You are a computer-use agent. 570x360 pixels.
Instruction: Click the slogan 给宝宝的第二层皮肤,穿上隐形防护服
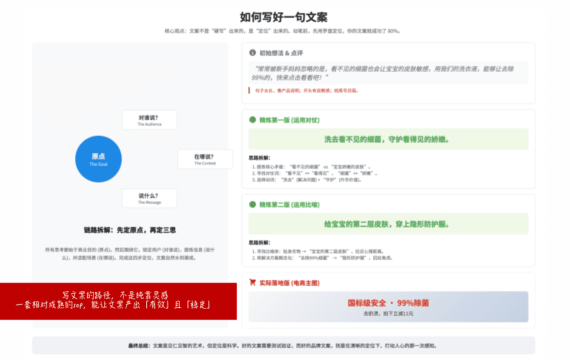(387, 224)
